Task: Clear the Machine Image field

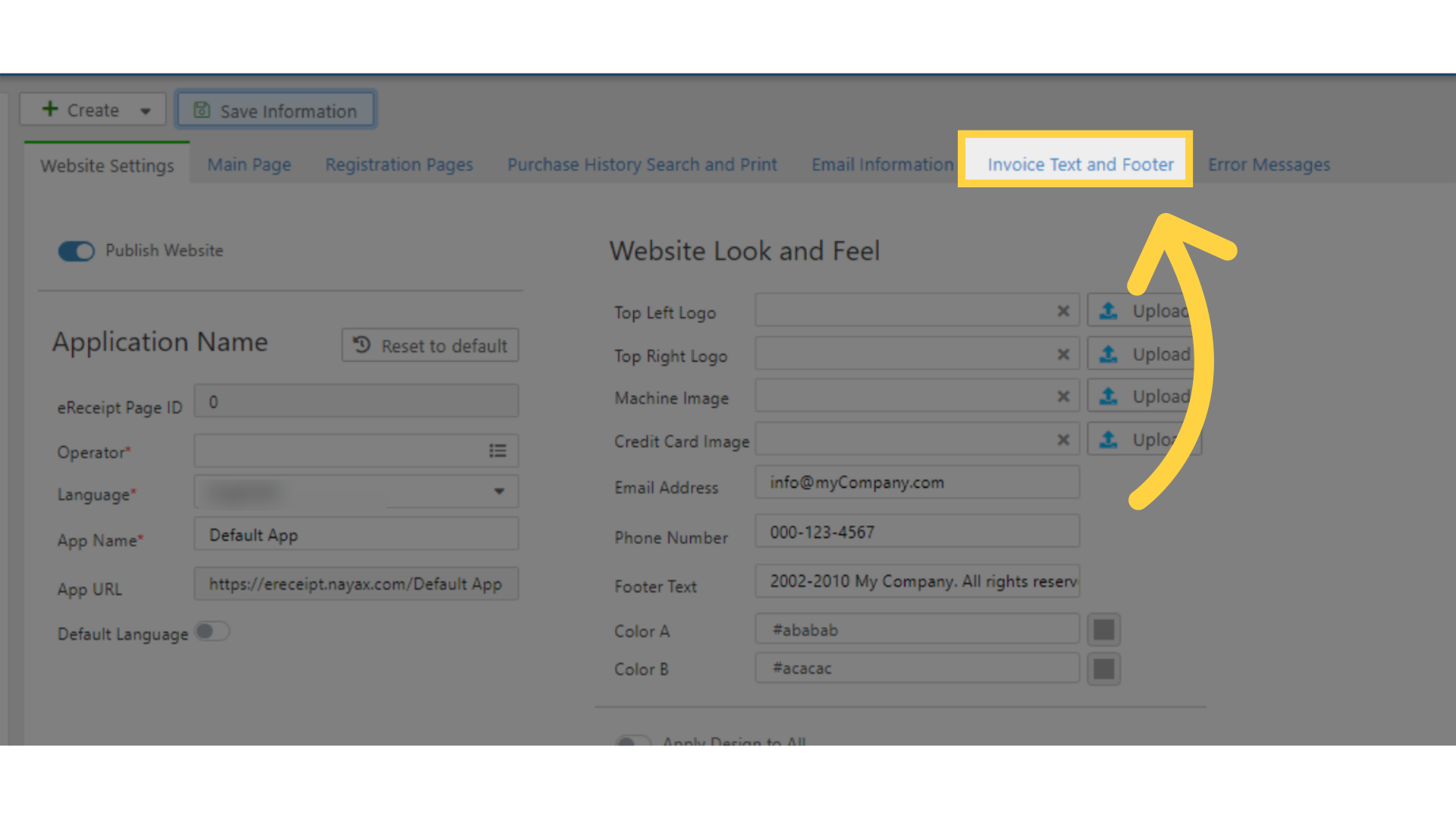Action: pyautogui.click(x=1063, y=397)
